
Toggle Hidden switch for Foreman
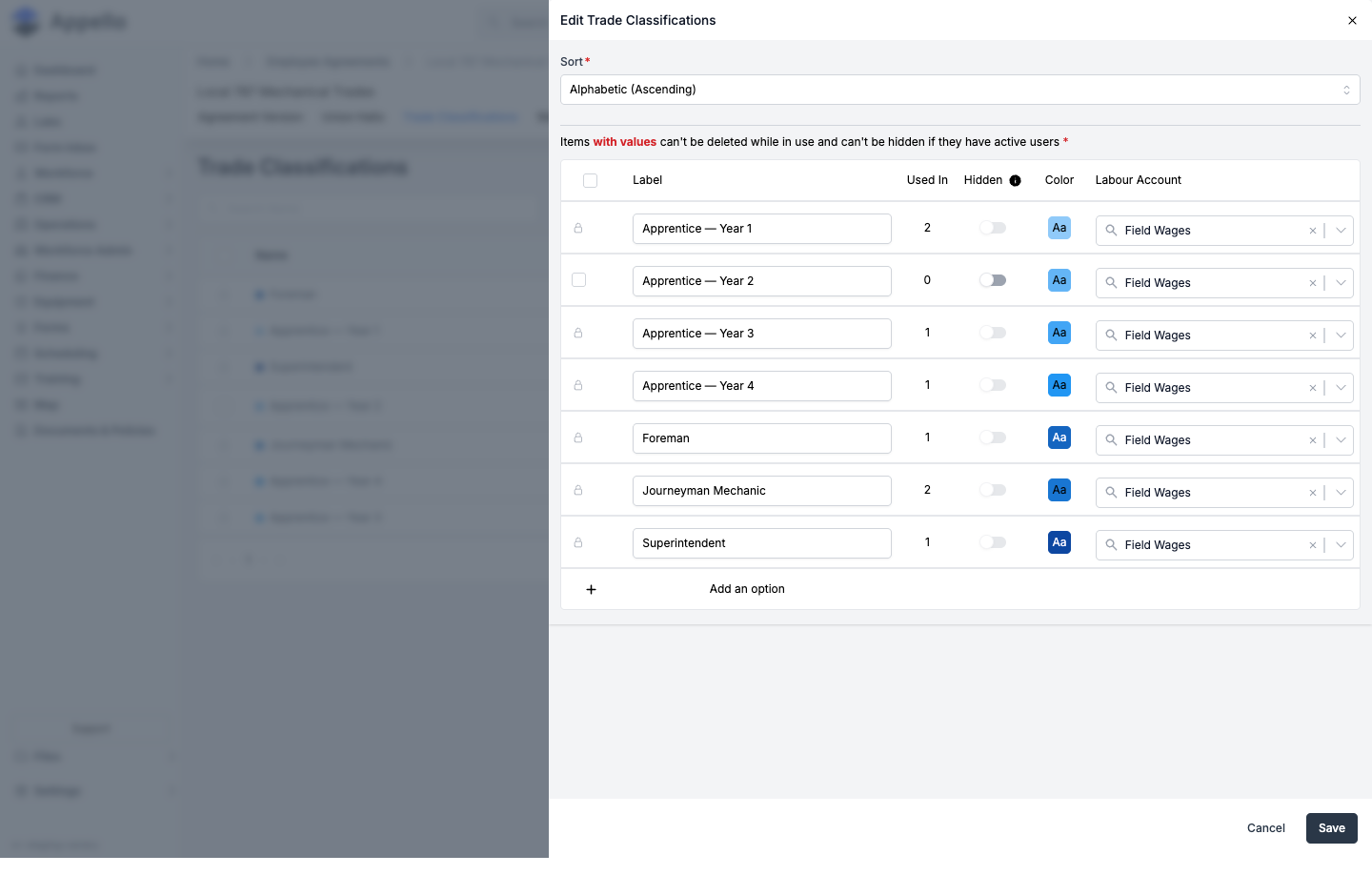pyautogui.click(x=993, y=437)
